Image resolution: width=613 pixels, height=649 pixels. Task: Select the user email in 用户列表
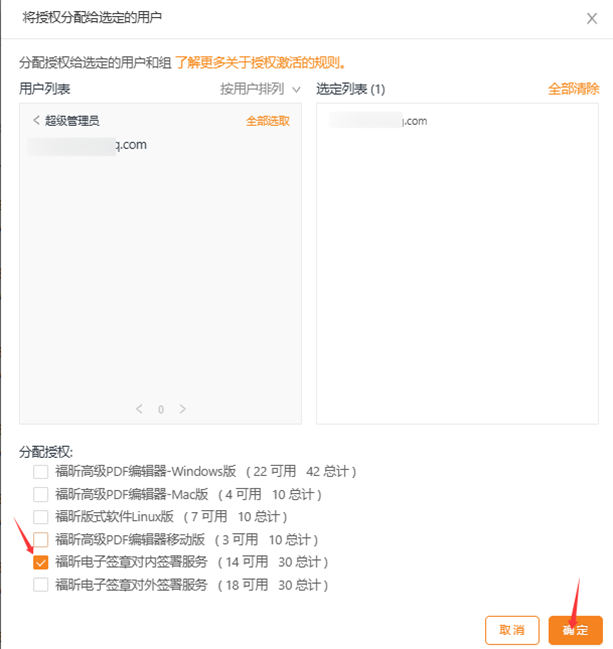87,145
